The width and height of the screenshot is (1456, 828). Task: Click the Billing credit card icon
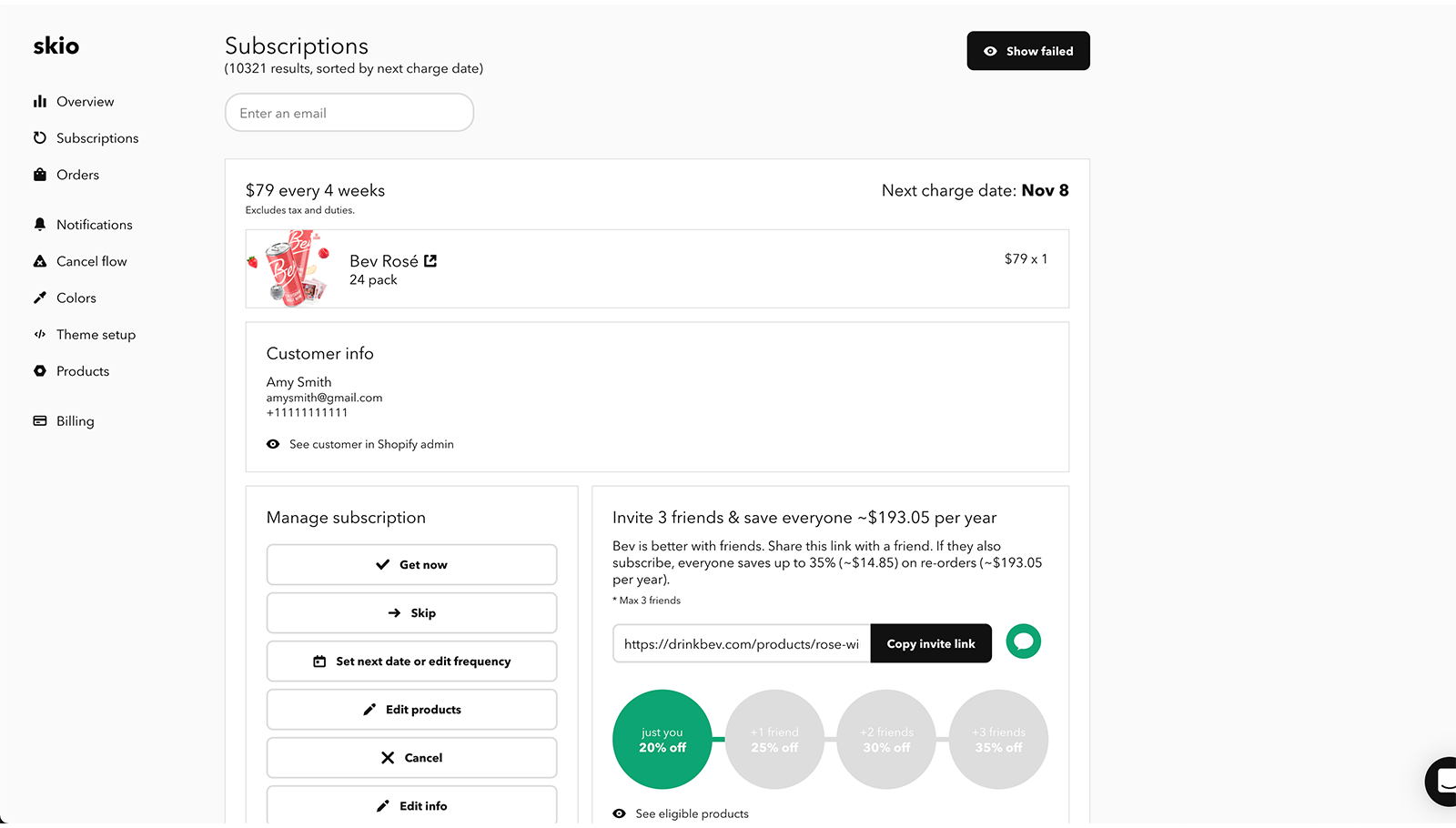40,420
